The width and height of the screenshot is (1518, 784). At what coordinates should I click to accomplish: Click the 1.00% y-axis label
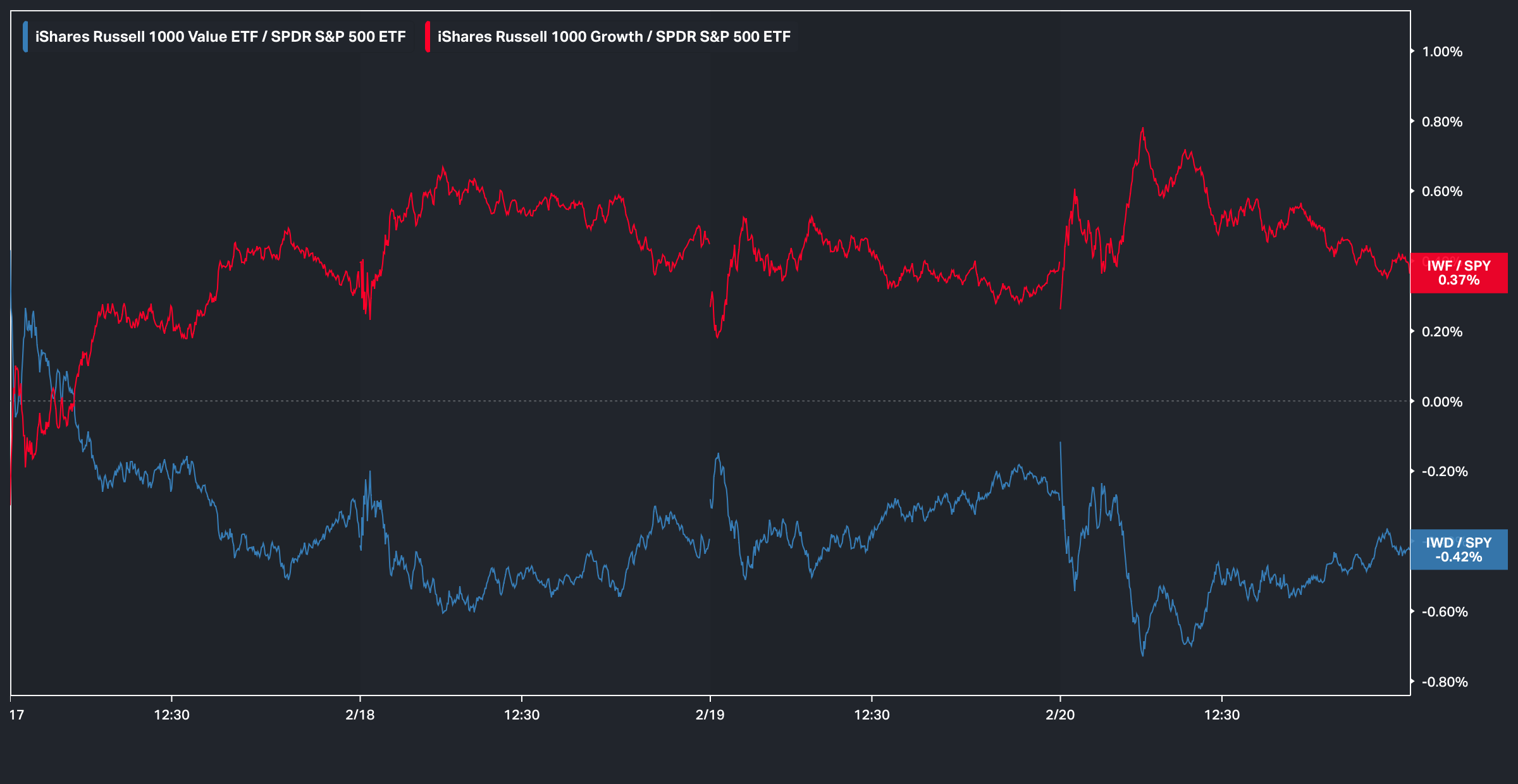pos(1442,52)
